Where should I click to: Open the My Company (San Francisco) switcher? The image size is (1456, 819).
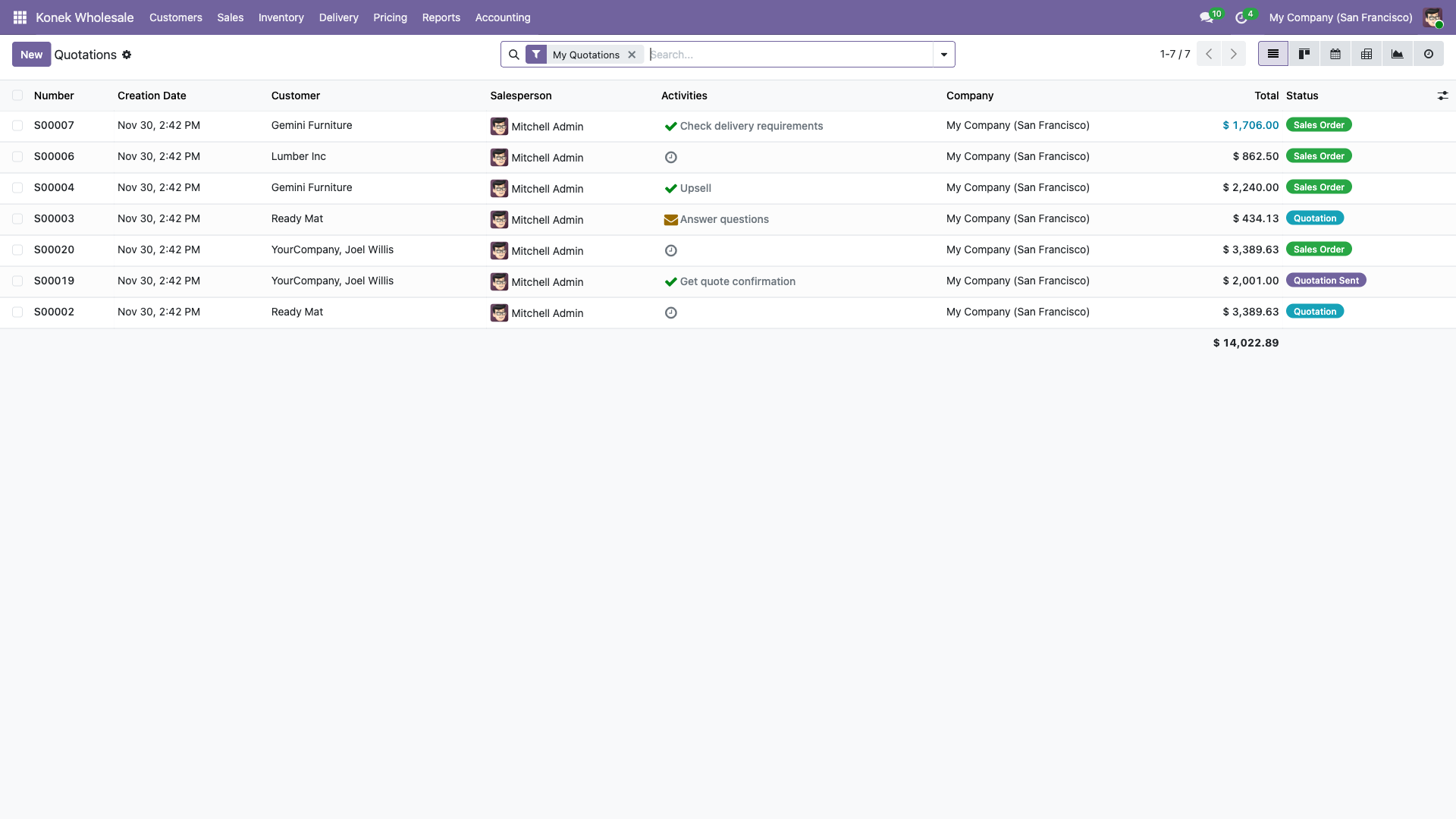click(x=1340, y=17)
